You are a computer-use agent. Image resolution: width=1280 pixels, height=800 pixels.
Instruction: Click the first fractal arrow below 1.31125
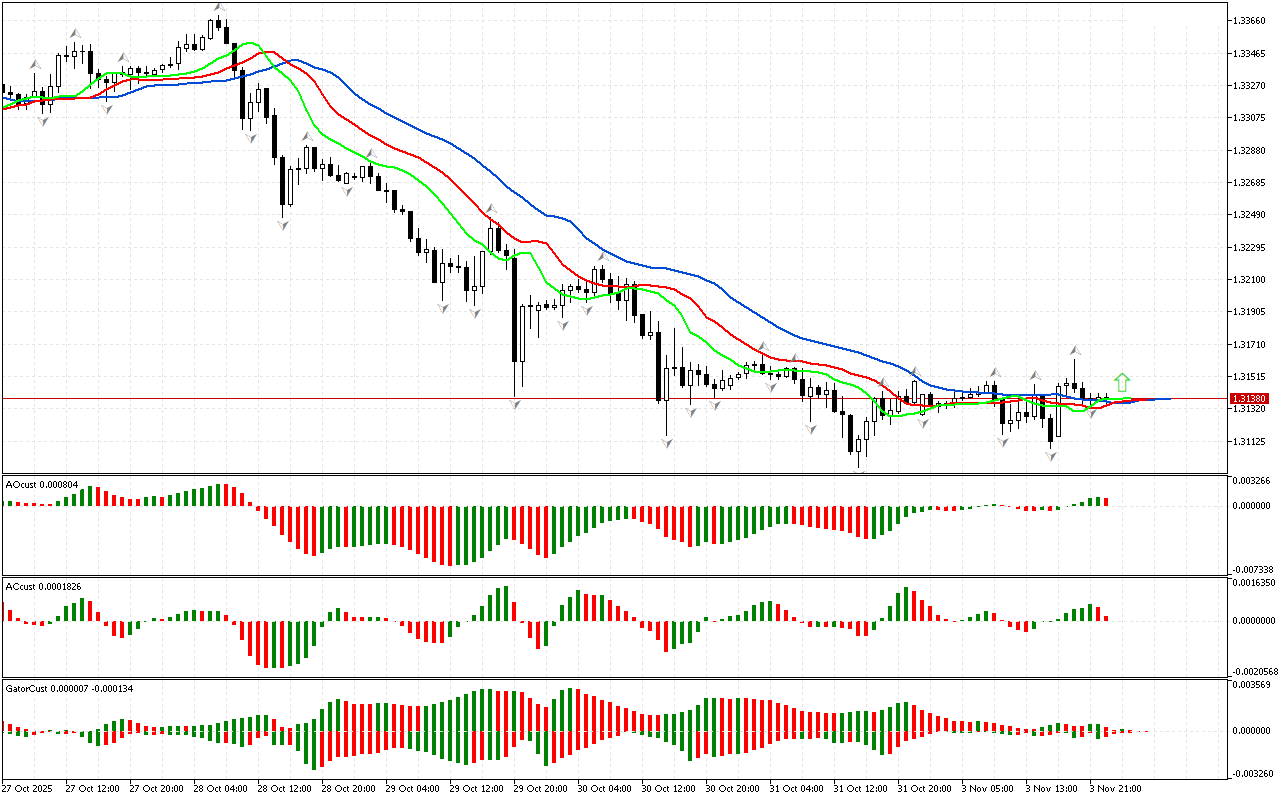pyautogui.click(x=666, y=441)
